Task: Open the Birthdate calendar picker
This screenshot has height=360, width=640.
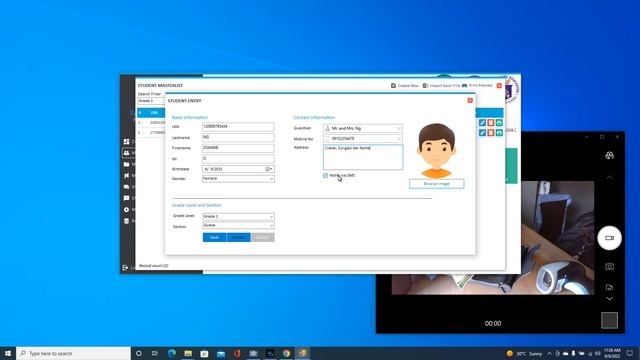Action: tap(269, 169)
